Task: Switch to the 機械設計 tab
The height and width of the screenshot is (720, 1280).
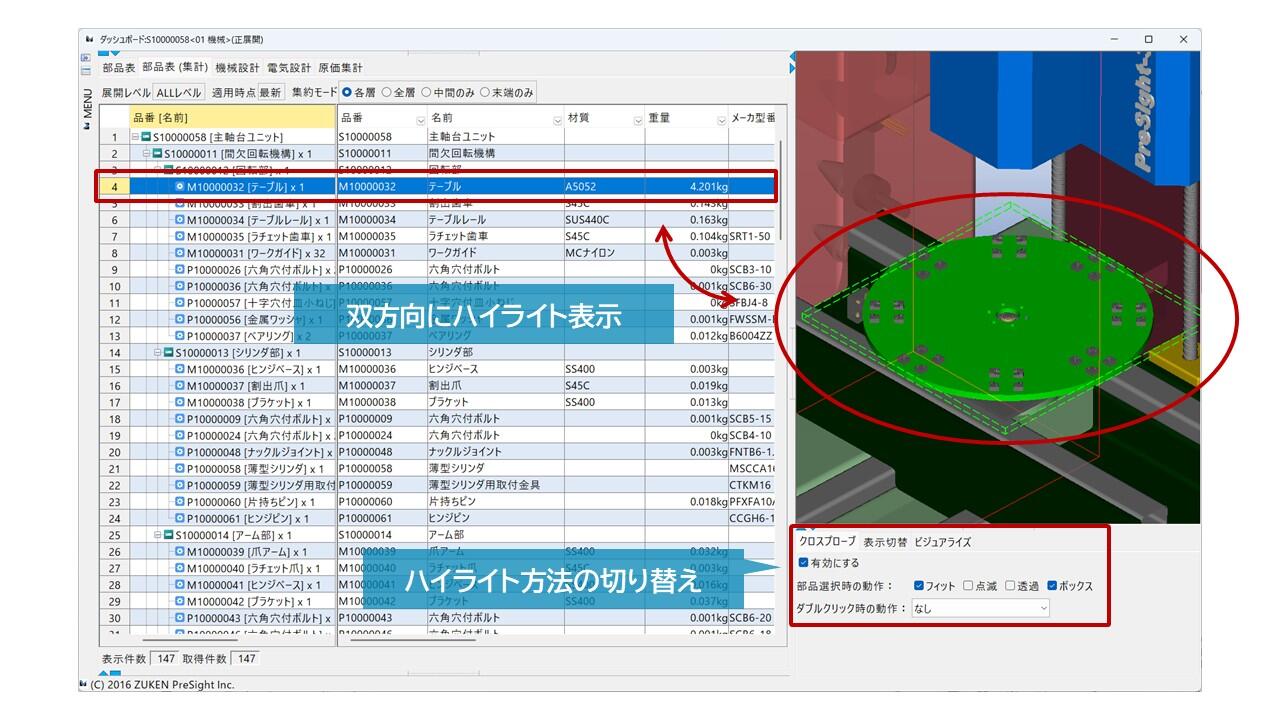Action: click(x=237, y=68)
